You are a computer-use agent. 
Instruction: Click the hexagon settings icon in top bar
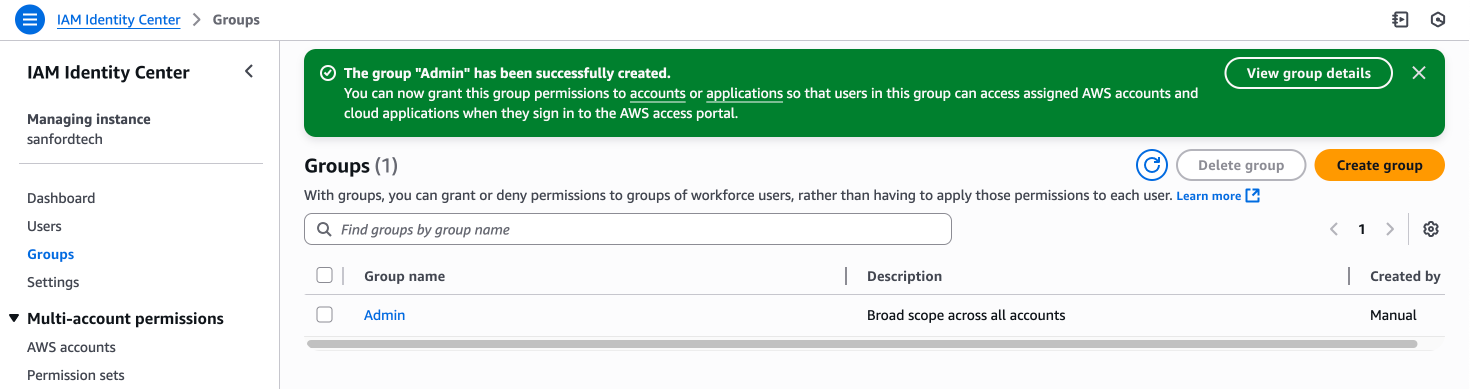(x=1438, y=19)
